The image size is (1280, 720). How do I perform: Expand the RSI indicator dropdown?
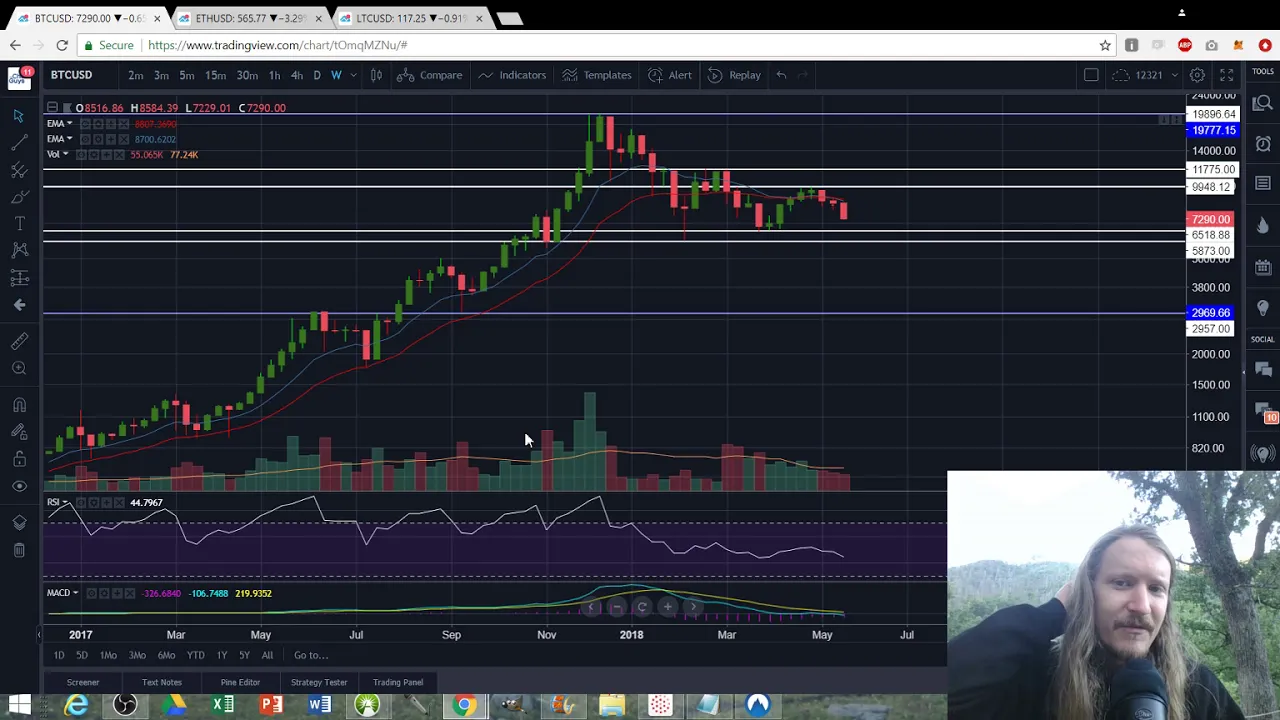pos(64,502)
